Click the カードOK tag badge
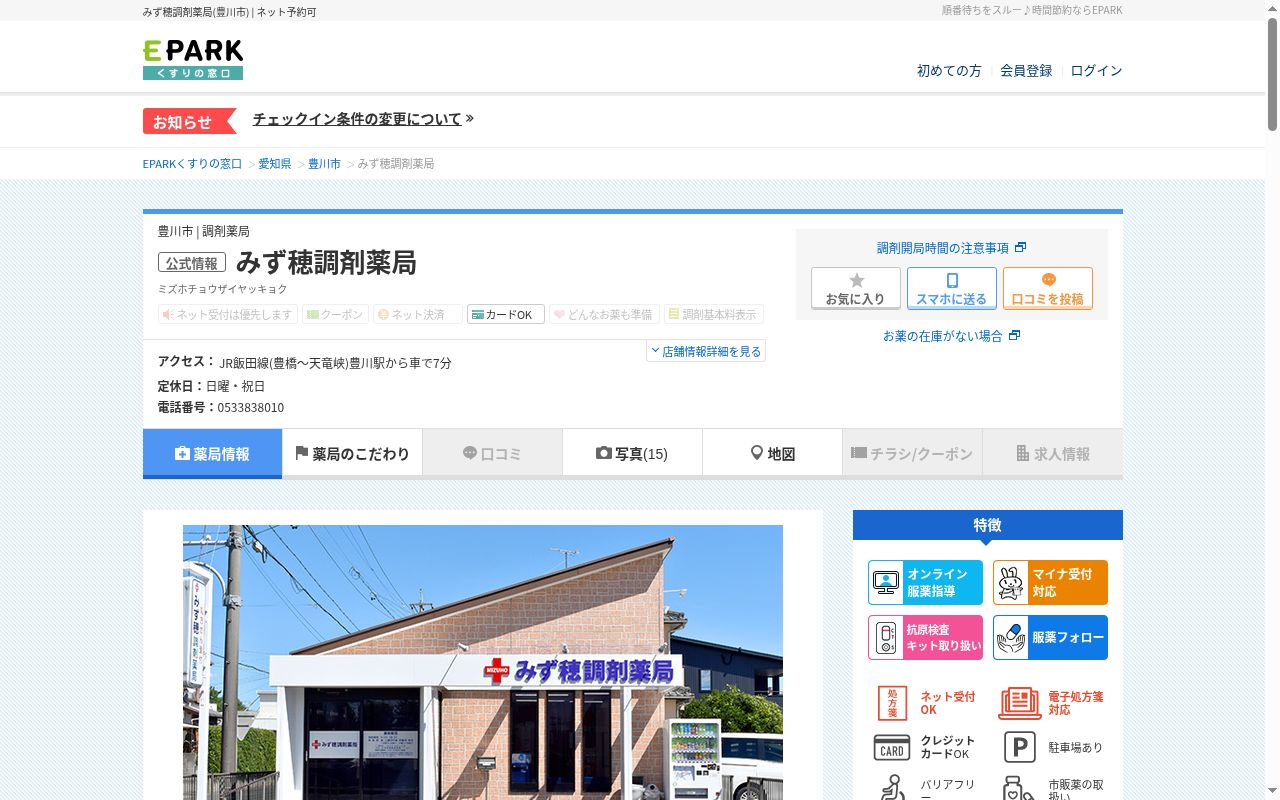The width and height of the screenshot is (1280, 800). click(x=506, y=314)
